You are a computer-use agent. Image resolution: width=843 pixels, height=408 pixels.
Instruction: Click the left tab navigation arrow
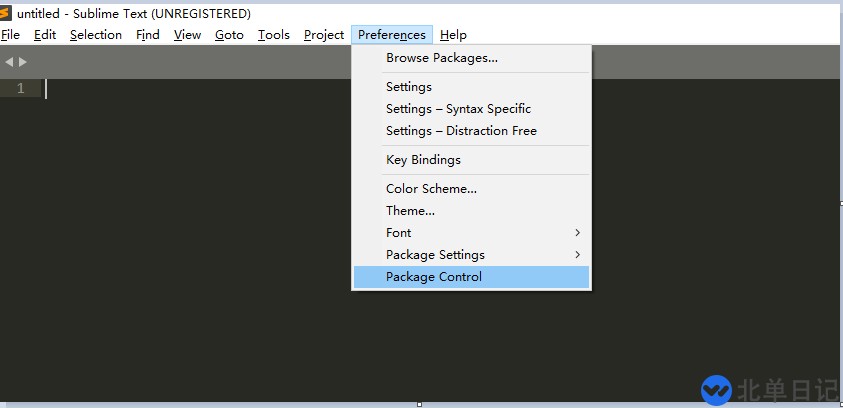coord(9,62)
